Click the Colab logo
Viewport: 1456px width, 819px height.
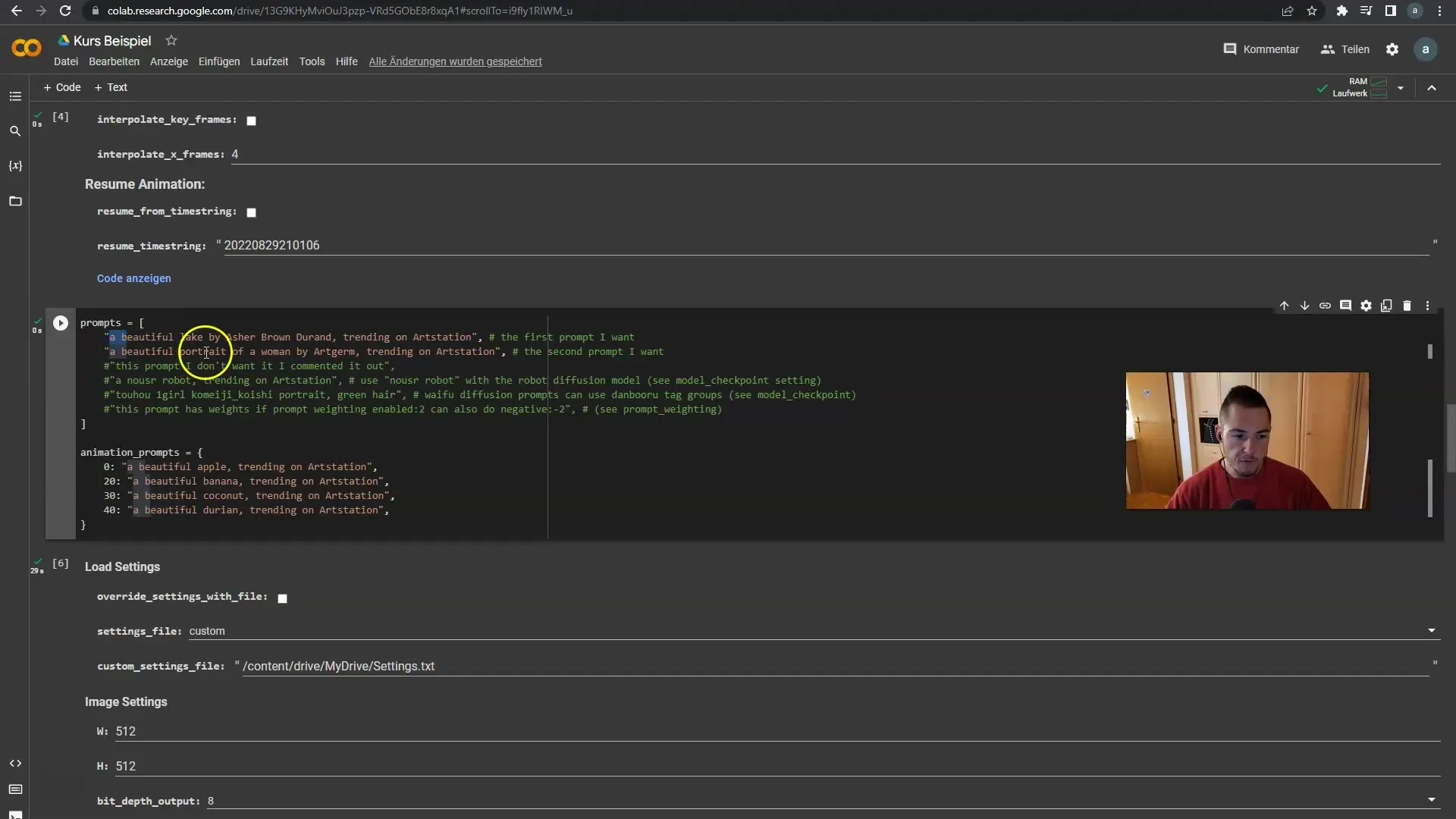tap(27, 49)
